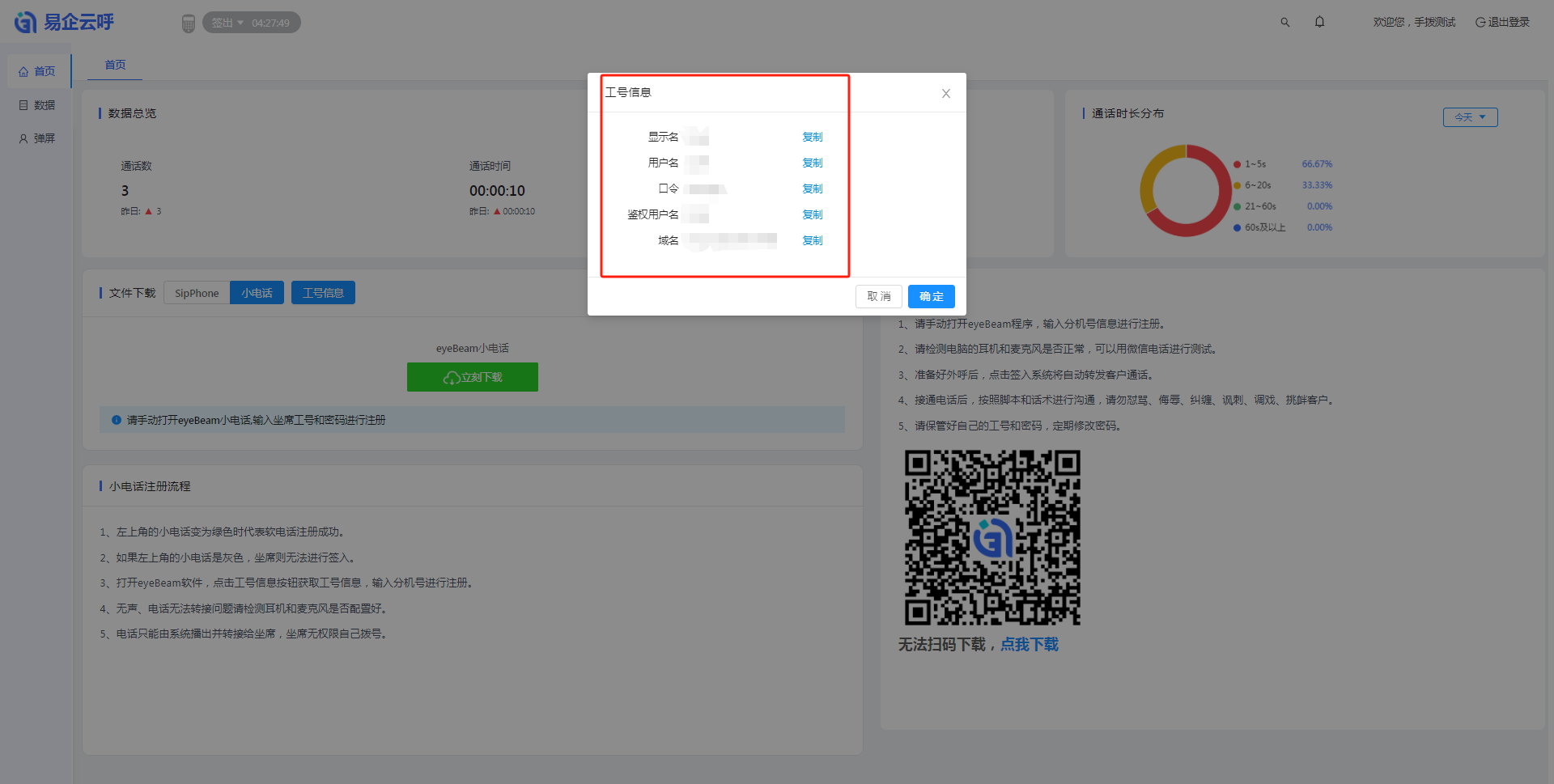This screenshot has height=784, width=1554.
Task: Click the search magnifier icon in header
Action: (x=1284, y=23)
